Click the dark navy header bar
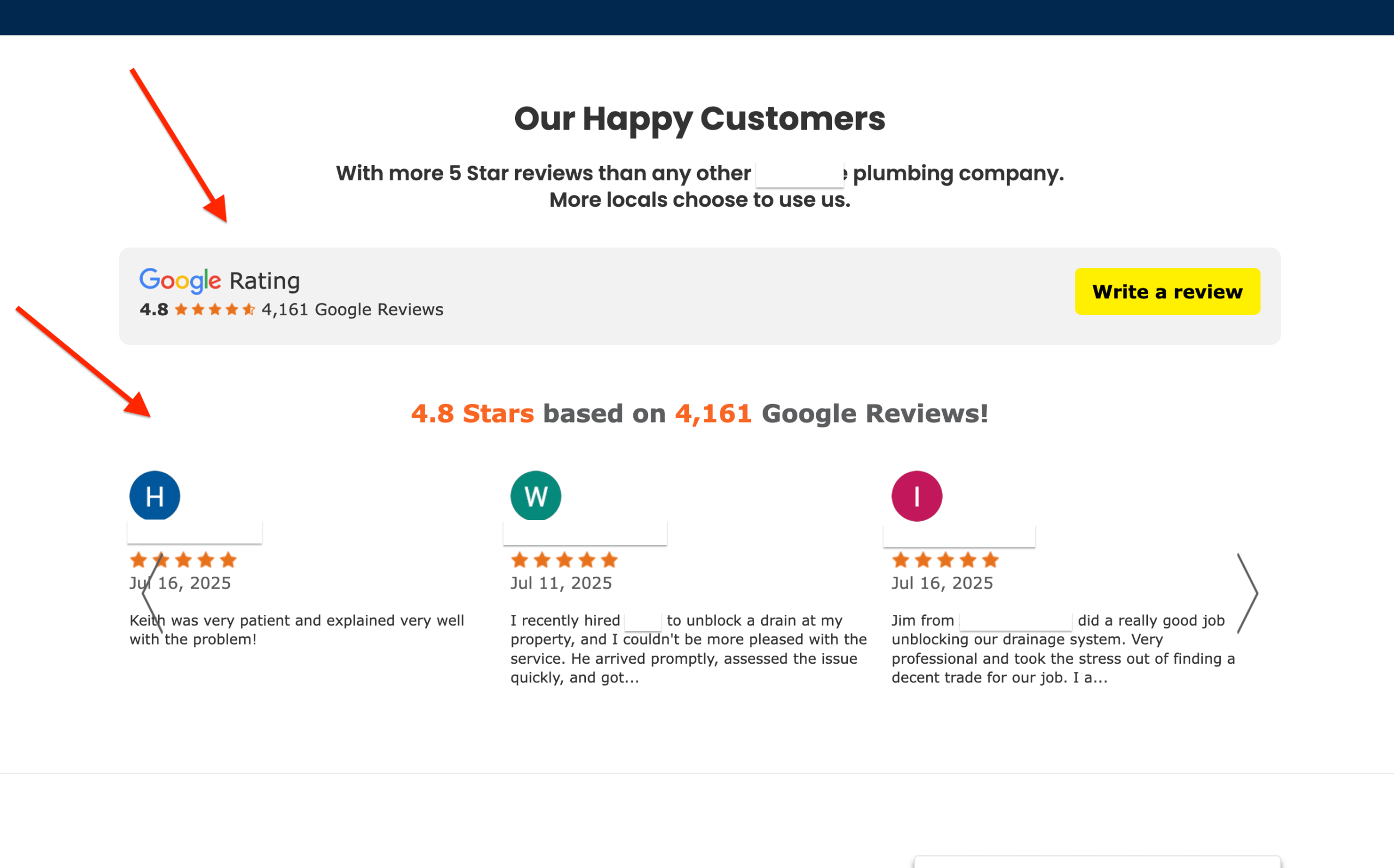Screen dimensions: 1394x868 pyautogui.click(x=696, y=17)
